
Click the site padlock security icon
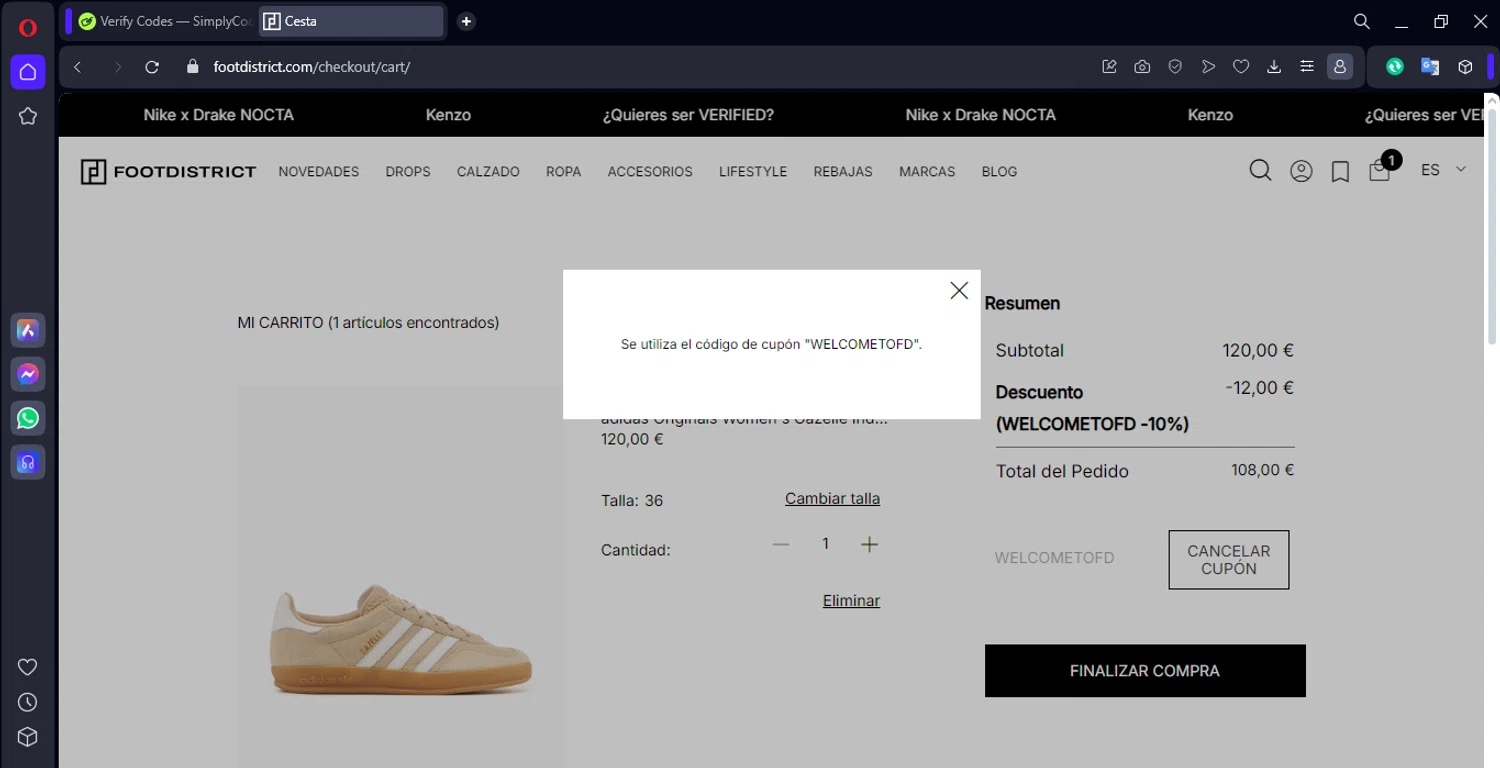coord(193,67)
